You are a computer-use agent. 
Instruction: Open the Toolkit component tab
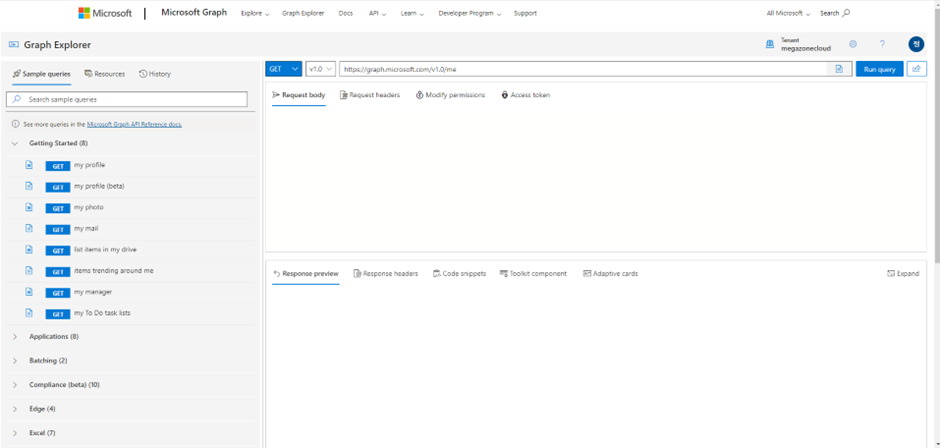(533, 273)
